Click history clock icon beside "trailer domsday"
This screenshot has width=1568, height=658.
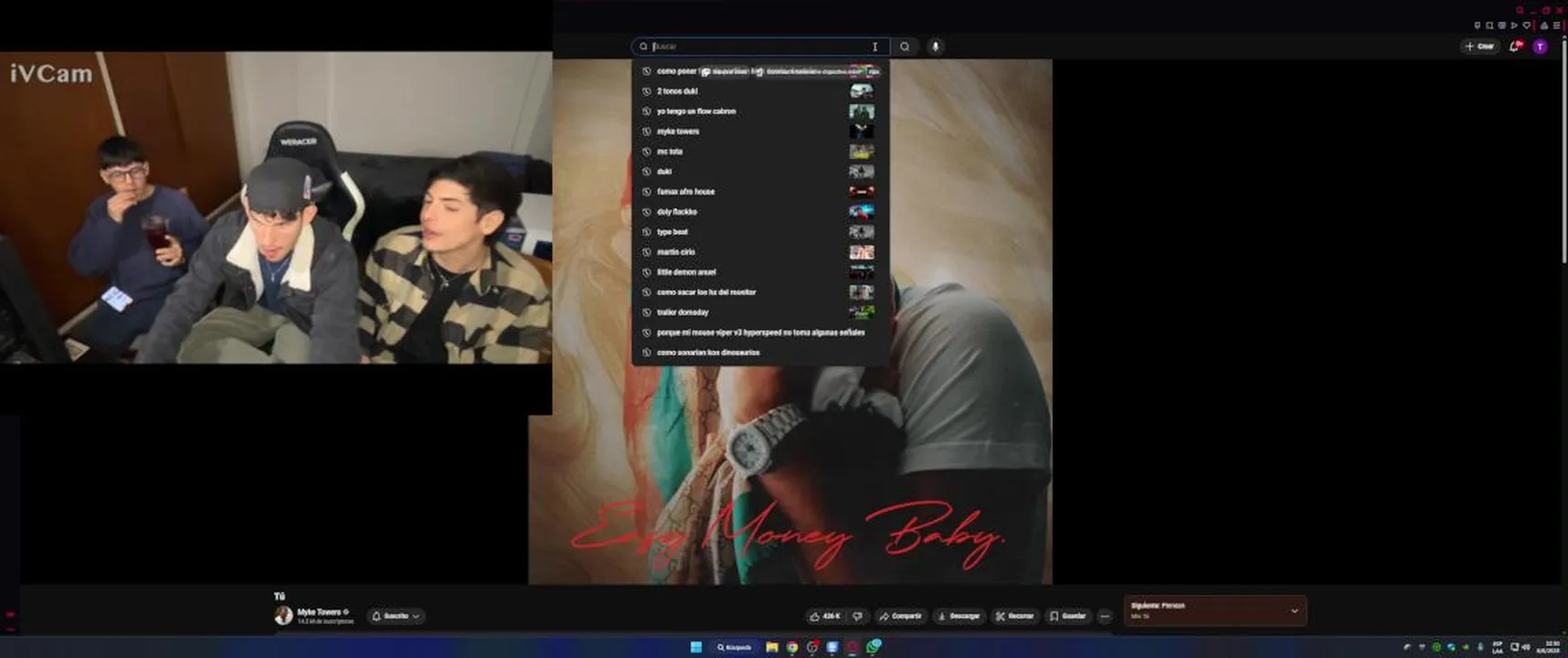click(647, 313)
